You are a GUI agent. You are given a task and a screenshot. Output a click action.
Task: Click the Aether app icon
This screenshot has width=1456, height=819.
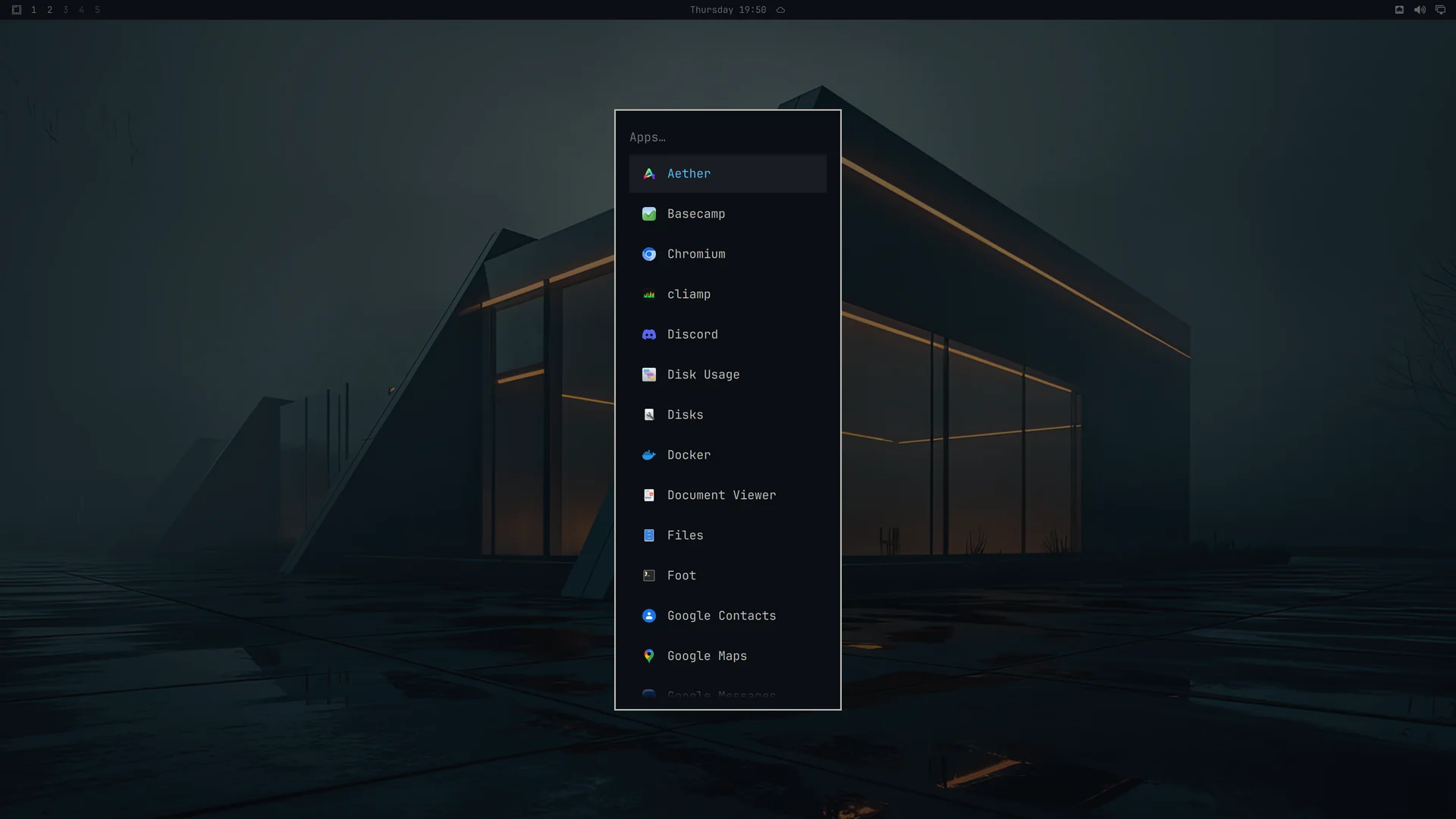(649, 174)
